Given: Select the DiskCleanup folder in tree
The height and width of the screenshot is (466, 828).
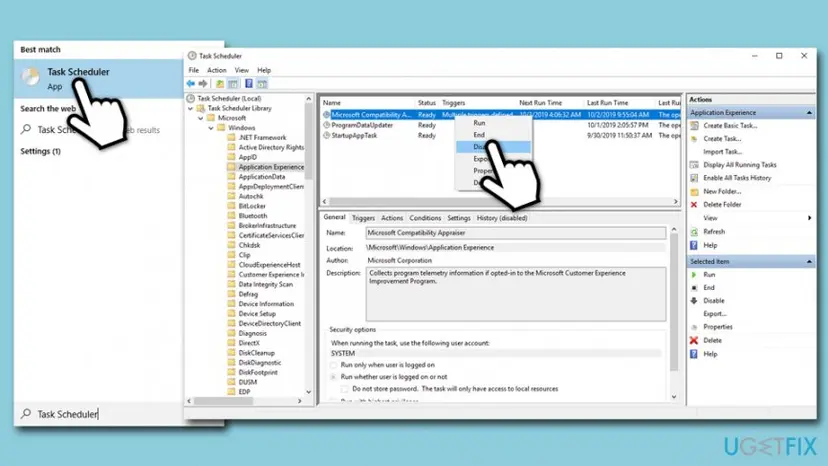Looking at the screenshot, I should click(256, 353).
